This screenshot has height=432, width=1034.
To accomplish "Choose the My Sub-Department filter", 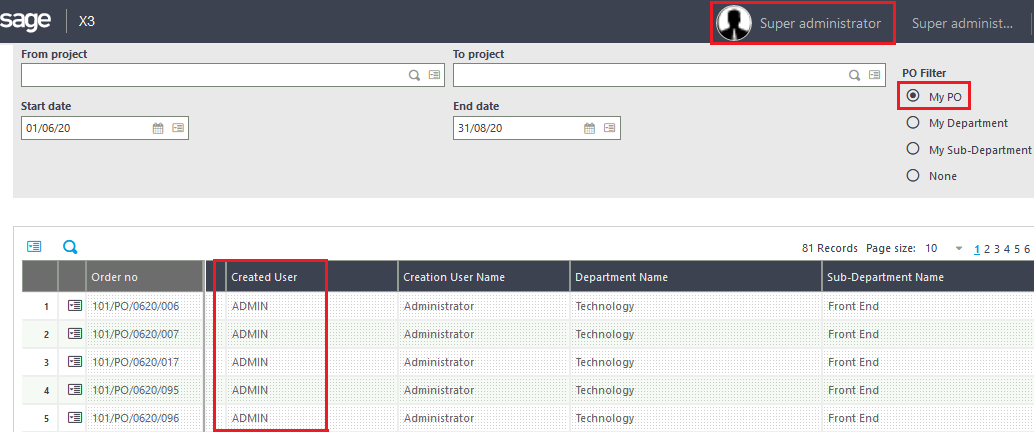I will (913, 149).
